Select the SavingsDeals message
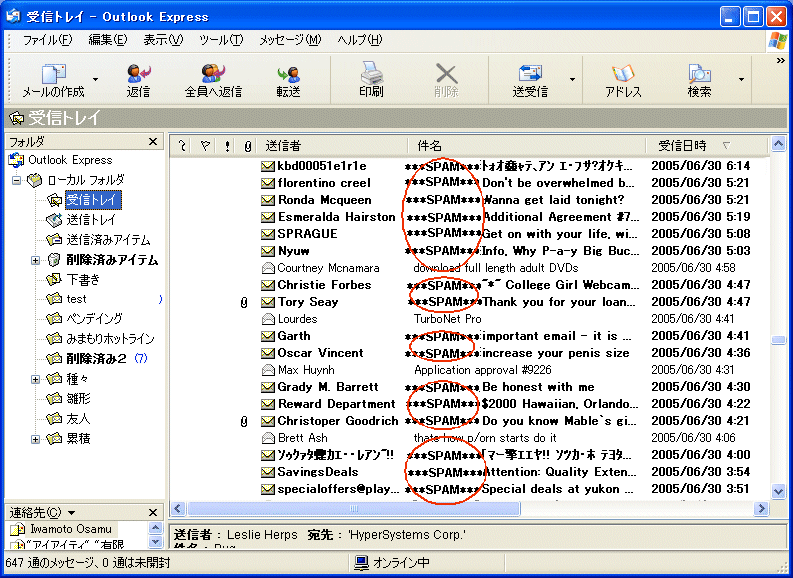The width and height of the screenshot is (793, 578). coord(469,472)
